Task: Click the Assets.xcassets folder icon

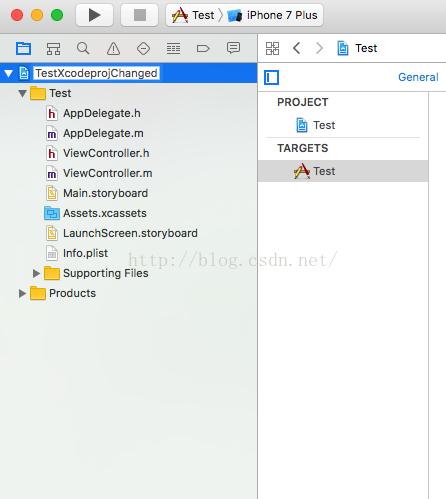Action: (52, 213)
